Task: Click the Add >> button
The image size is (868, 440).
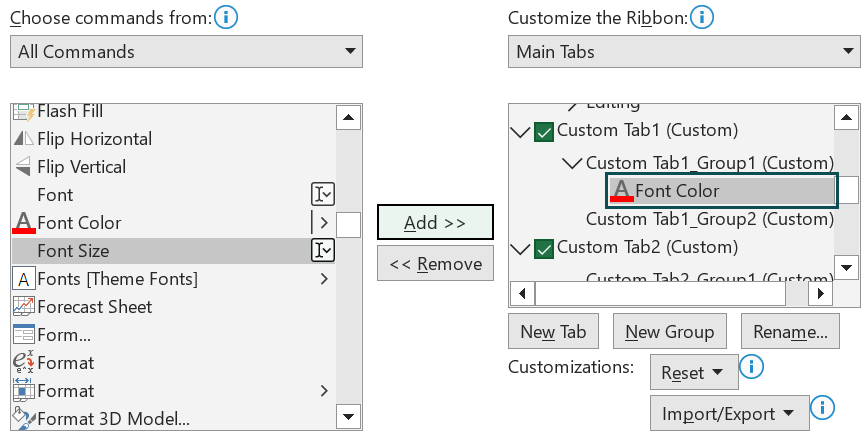Action: click(435, 222)
